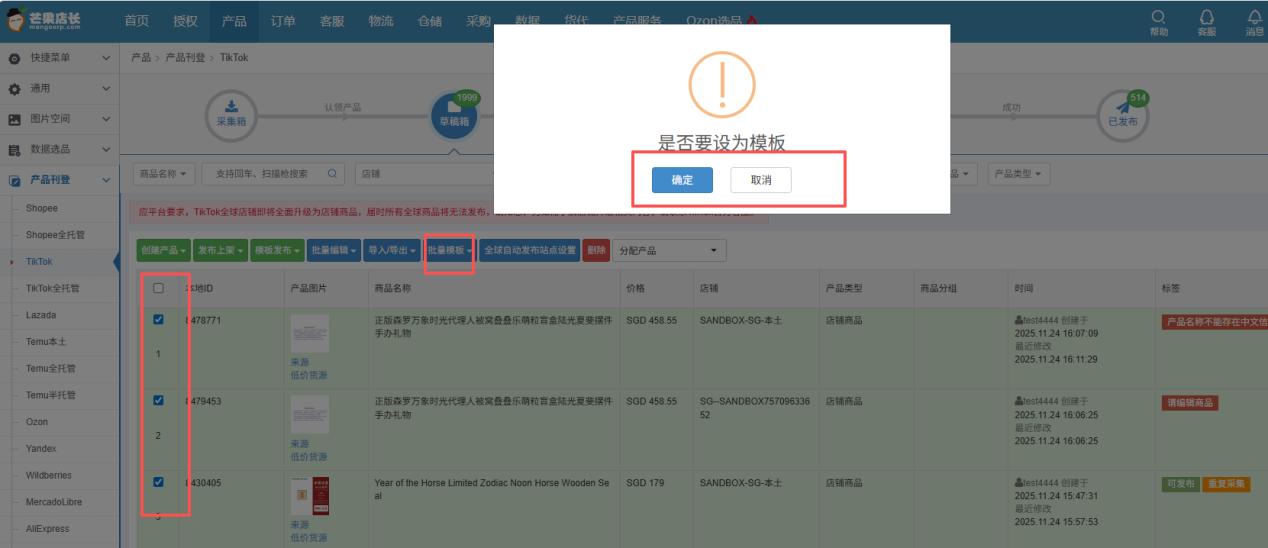Open the 订单 top menu
Image resolution: width=1268 pixels, height=548 pixels.
click(x=283, y=21)
